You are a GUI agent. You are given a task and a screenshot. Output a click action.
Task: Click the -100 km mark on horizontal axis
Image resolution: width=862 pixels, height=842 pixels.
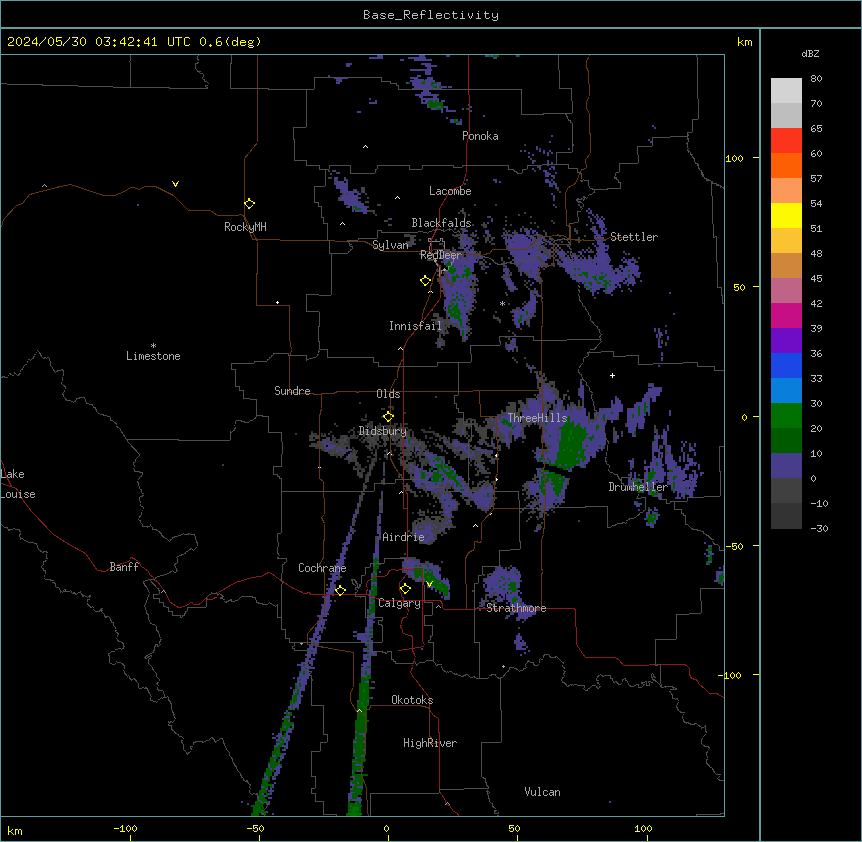125,828
